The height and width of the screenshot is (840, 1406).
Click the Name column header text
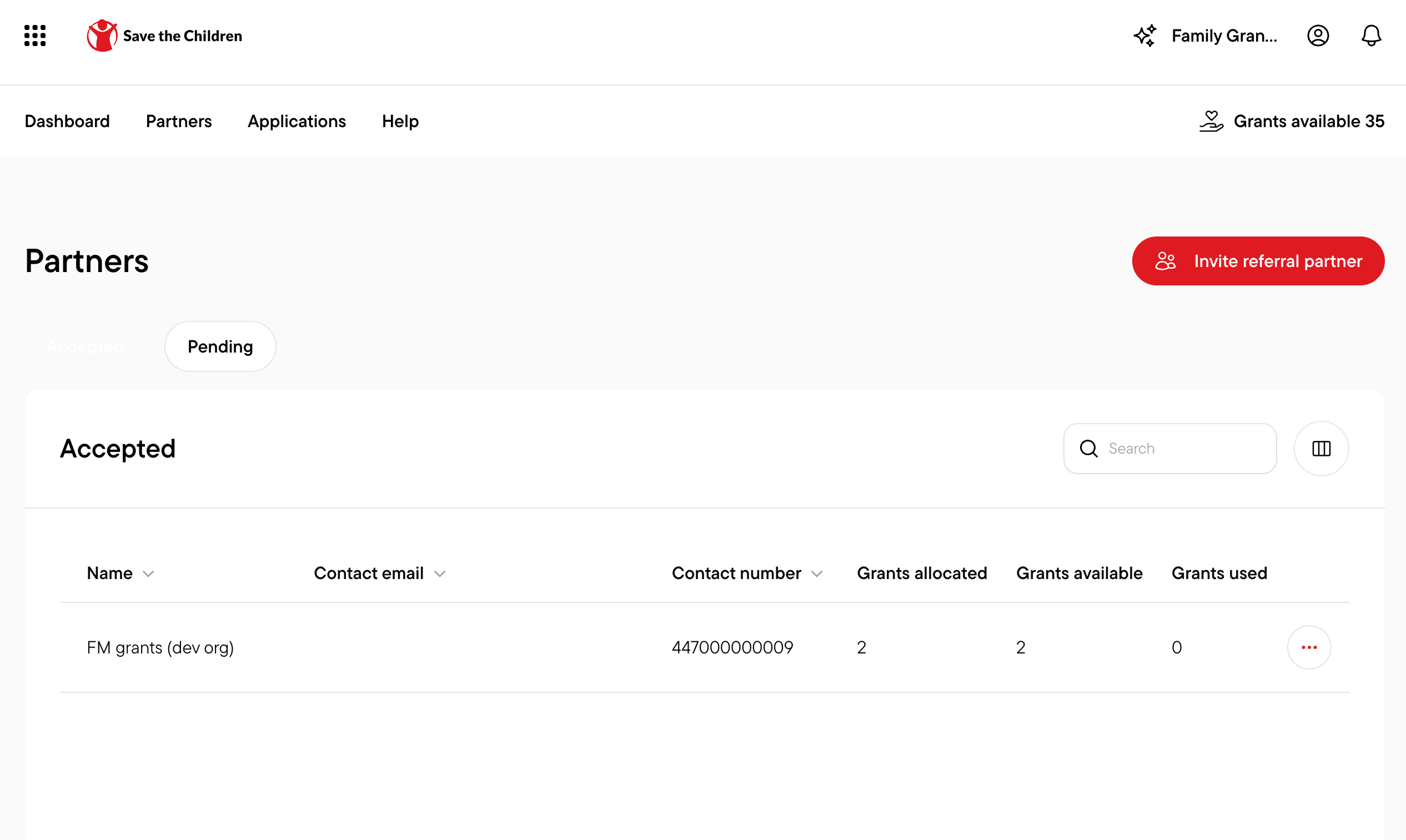[109, 574]
